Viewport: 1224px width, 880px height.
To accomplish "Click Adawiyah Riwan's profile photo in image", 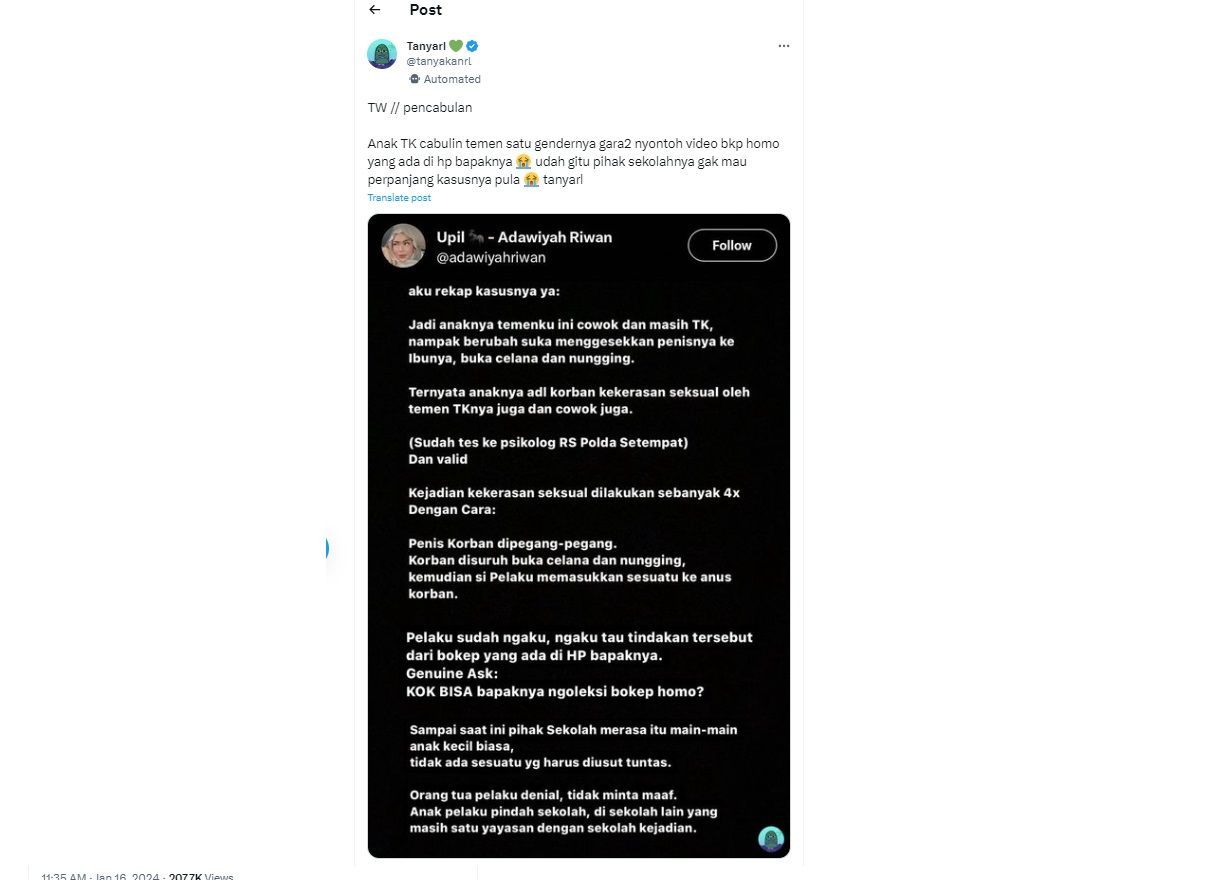I will (x=404, y=246).
